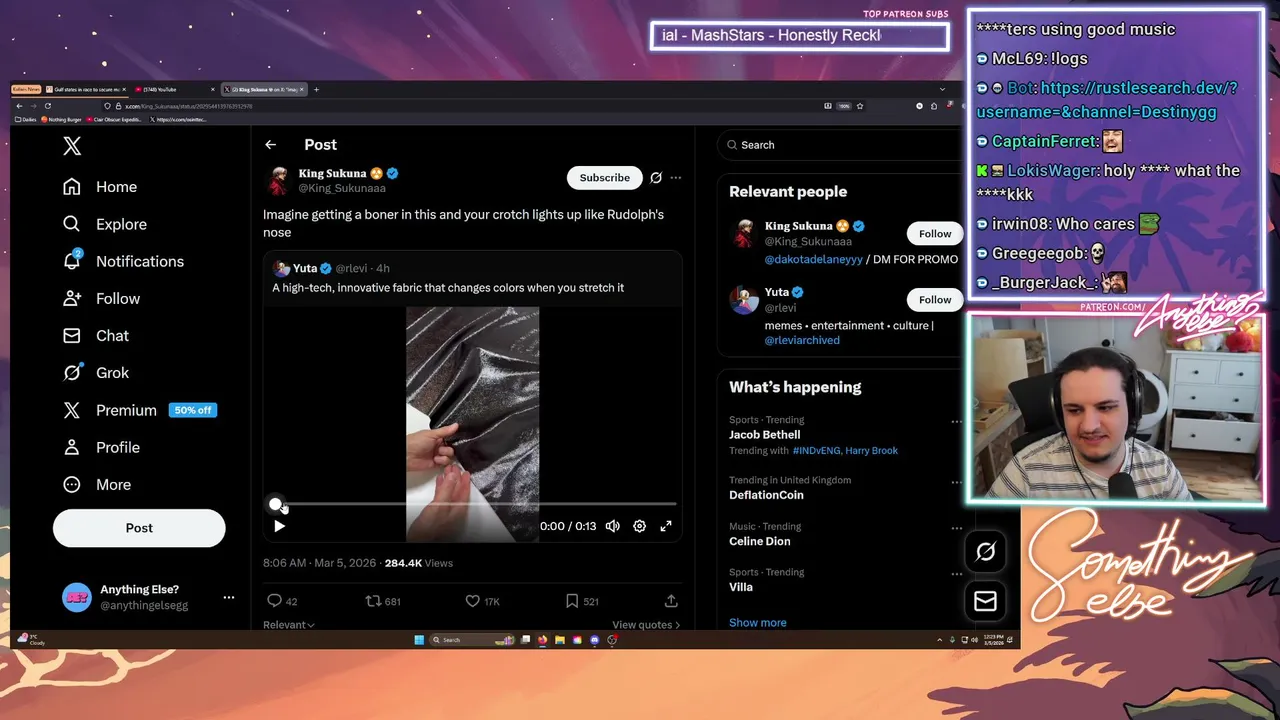Open video settings gear icon
The width and height of the screenshot is (1280, 720).
click(639, 526)
